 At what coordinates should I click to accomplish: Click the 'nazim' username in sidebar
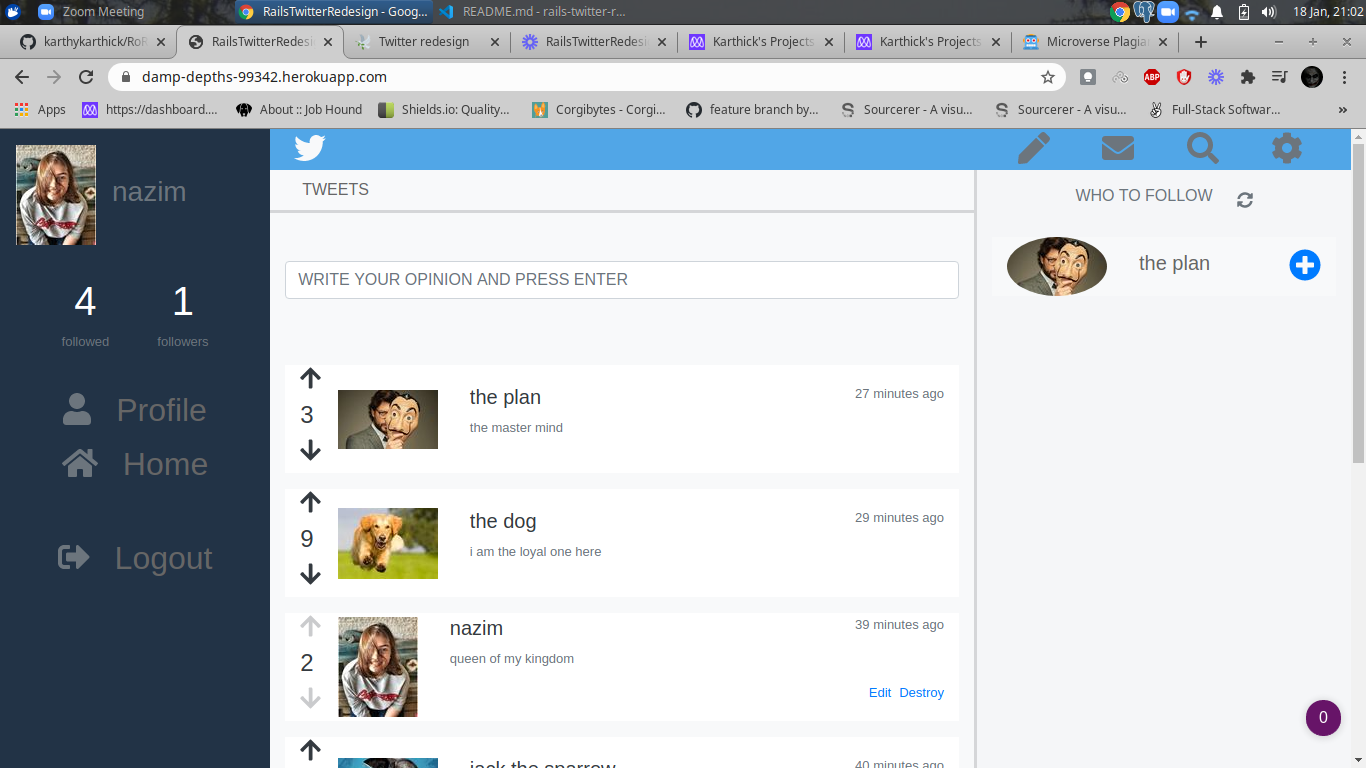[x=149, y=192]
